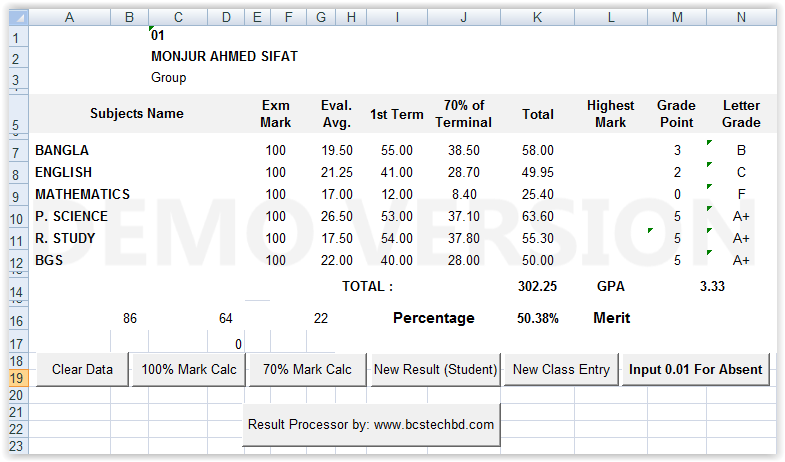Screen dimensions: 785x462
Task: Click the letter grade F cell
Action: point(741,194)
